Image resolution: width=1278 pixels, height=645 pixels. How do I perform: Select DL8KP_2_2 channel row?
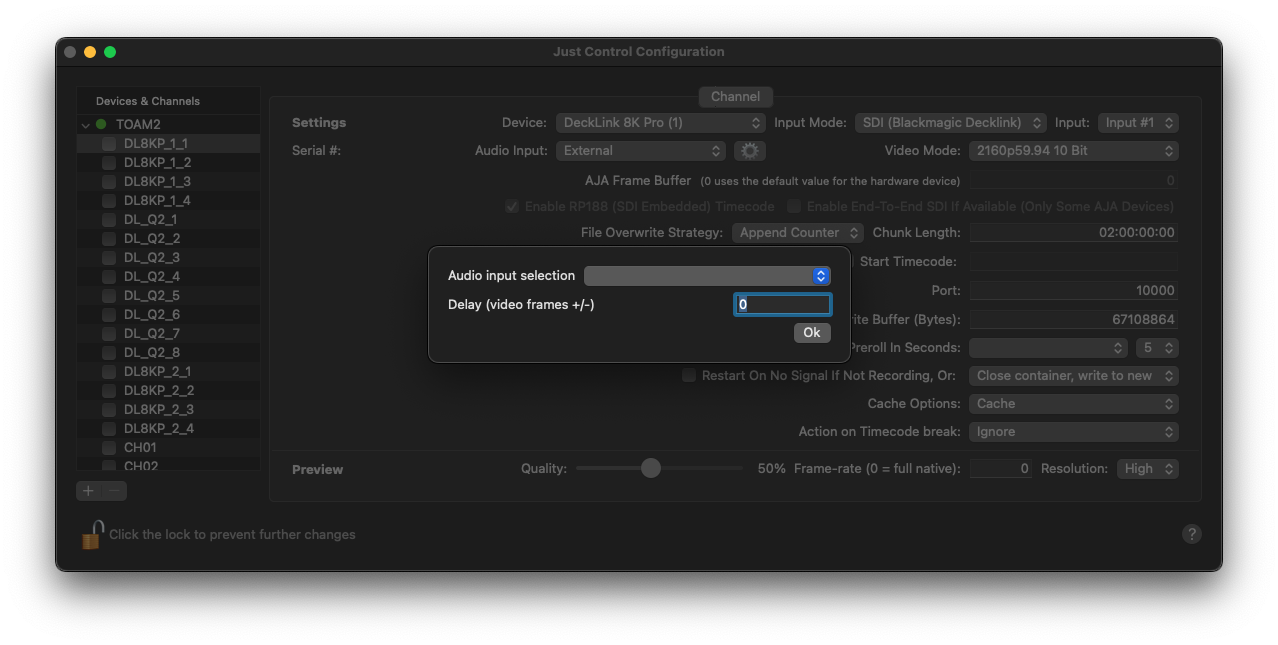(168, 391)
